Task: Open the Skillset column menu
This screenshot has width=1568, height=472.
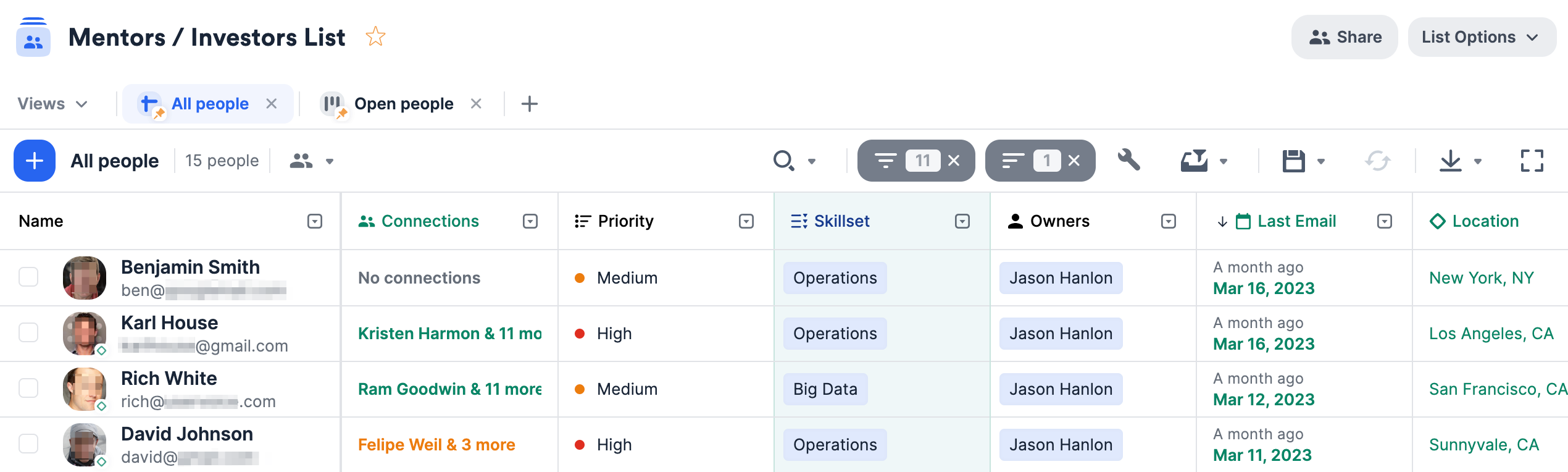Action: tap(962, 221)
